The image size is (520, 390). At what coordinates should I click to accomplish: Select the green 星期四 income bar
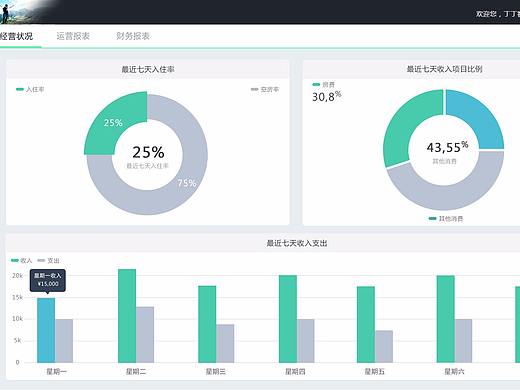pos(288,319)
